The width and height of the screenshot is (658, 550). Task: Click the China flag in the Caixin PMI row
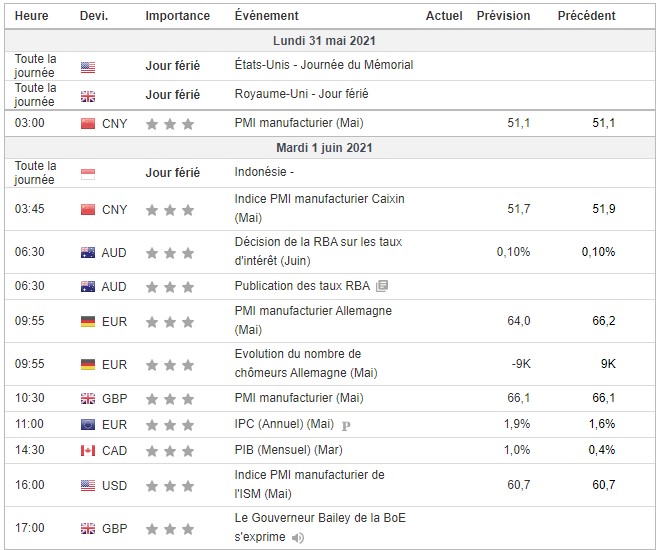[x=88, y=210]
